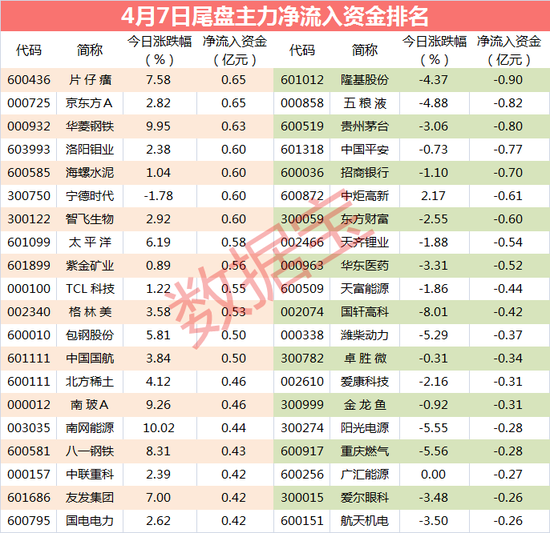The height and width of the screenshot is (533, 550).
Task: Select stock code 003035
Action: point(29,428)
